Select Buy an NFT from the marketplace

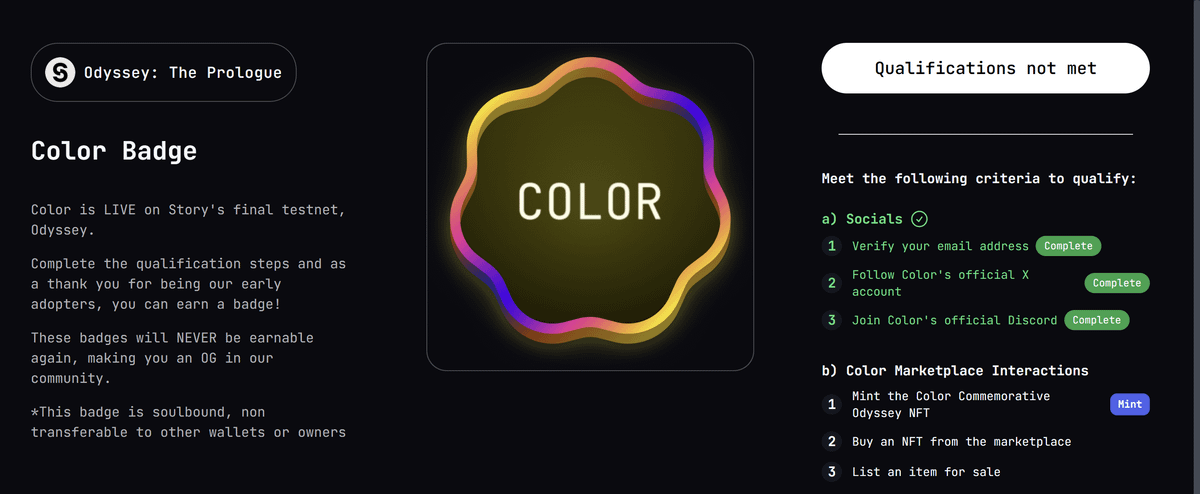pyautogui.click(x=961, y=441)
